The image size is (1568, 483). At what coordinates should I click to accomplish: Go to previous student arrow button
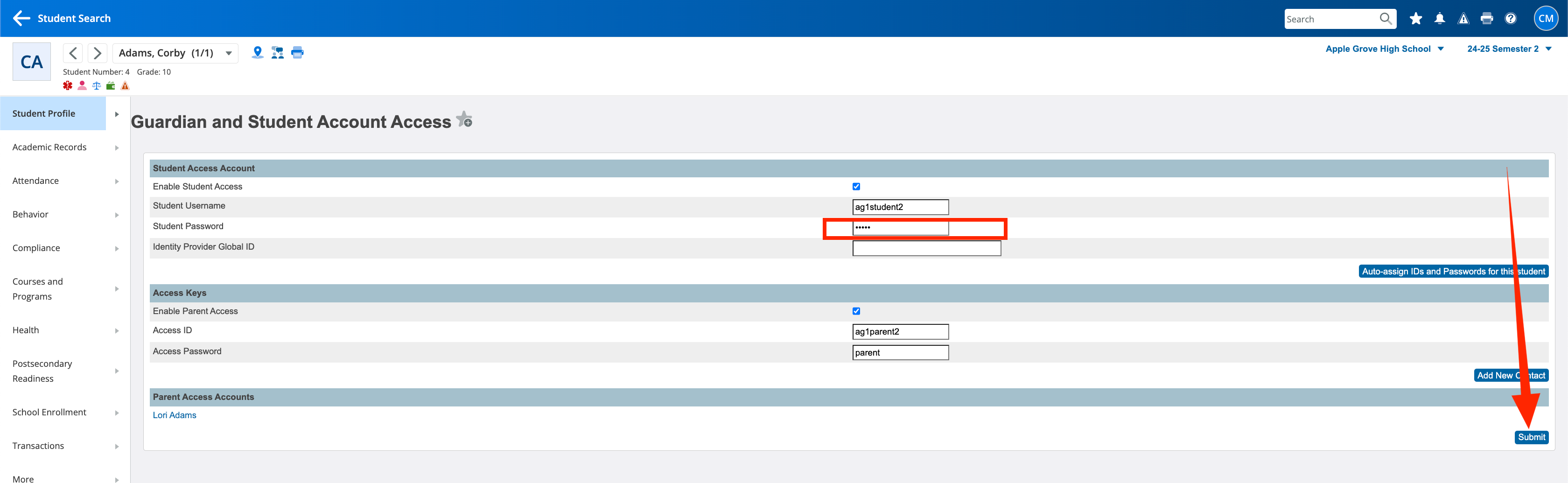tap(73, 53)
